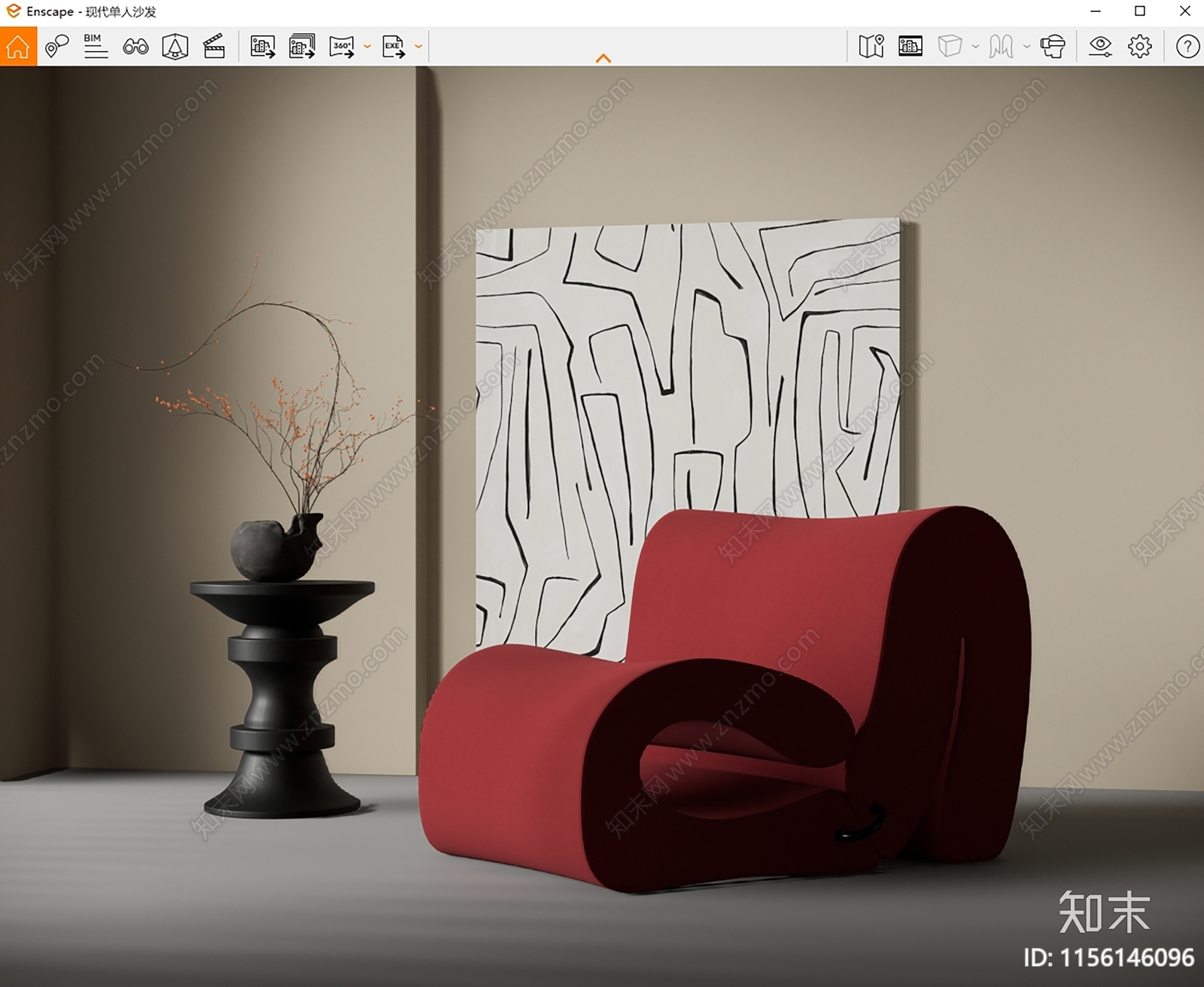
Task: Export a 360° panorama
Action: [342, 47]
